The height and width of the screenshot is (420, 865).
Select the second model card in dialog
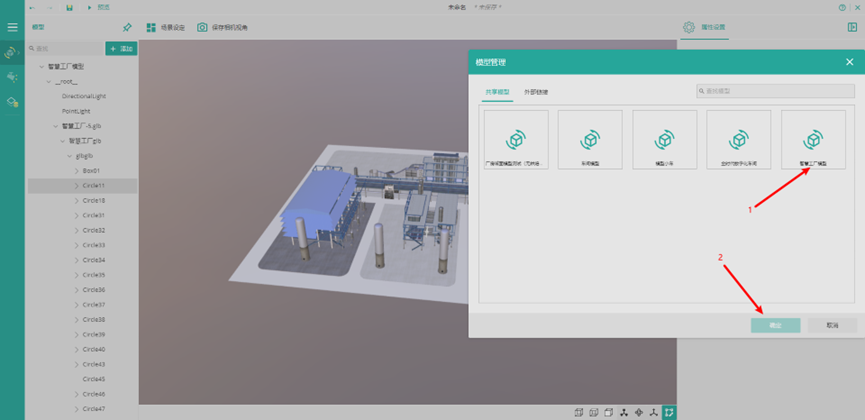coord(590,140)
